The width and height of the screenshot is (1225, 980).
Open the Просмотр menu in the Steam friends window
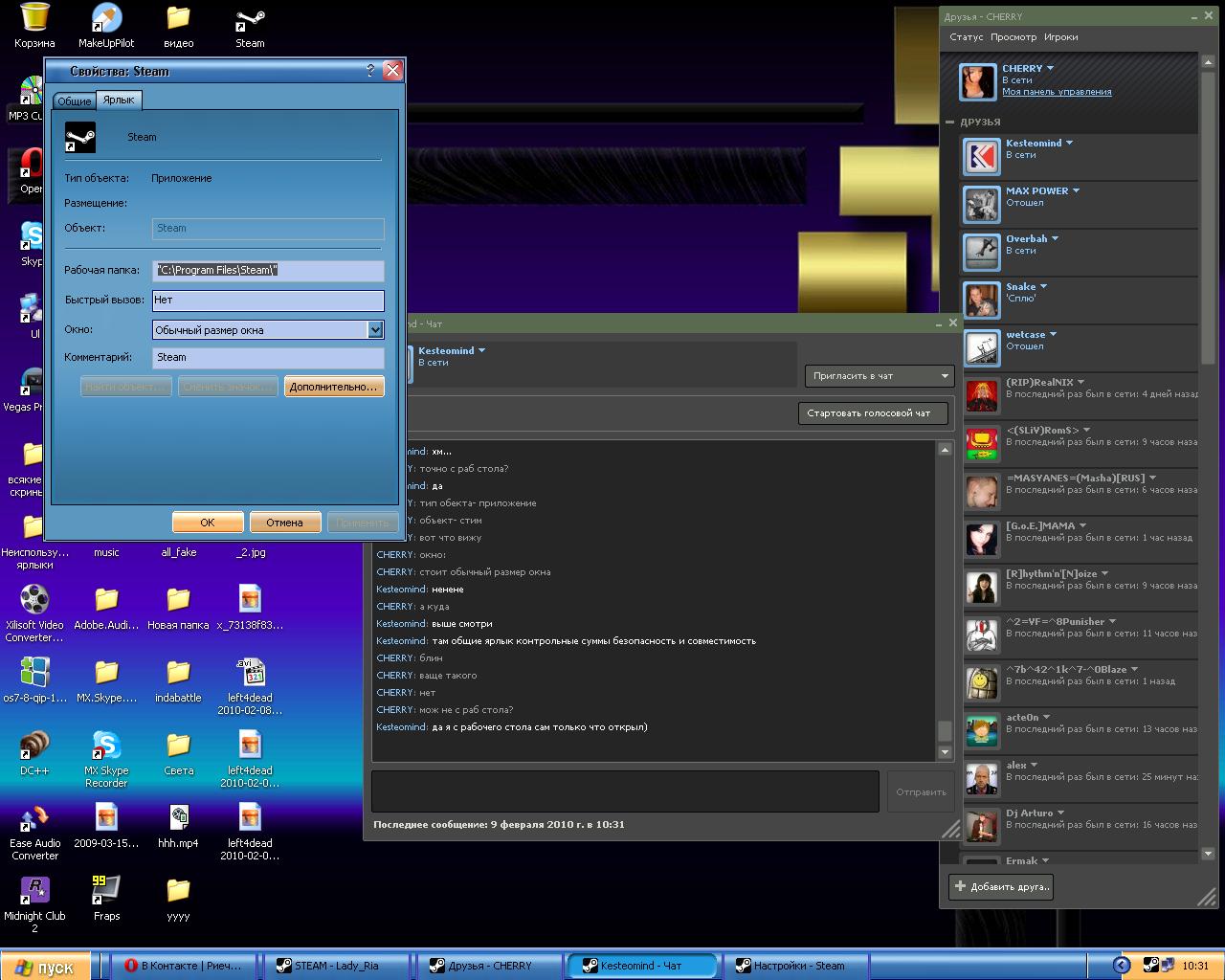(1013, 37)
